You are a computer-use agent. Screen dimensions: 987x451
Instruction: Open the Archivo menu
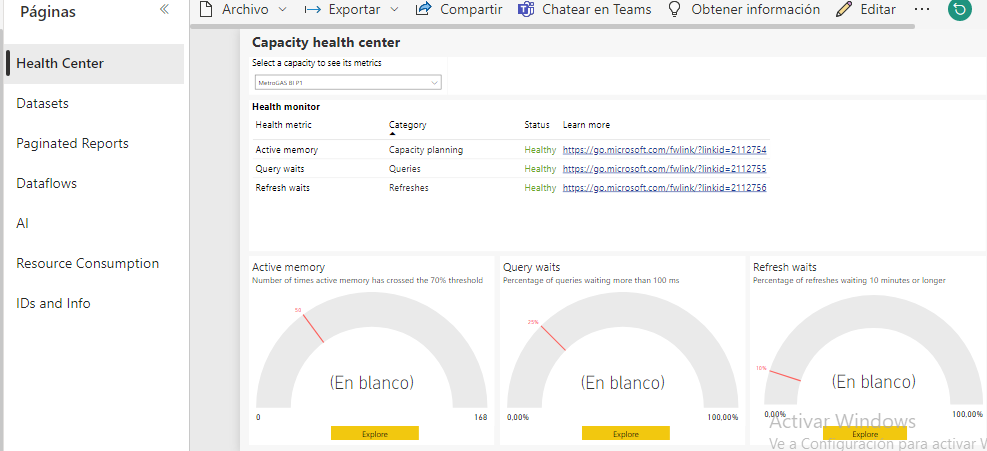(243, 9)
